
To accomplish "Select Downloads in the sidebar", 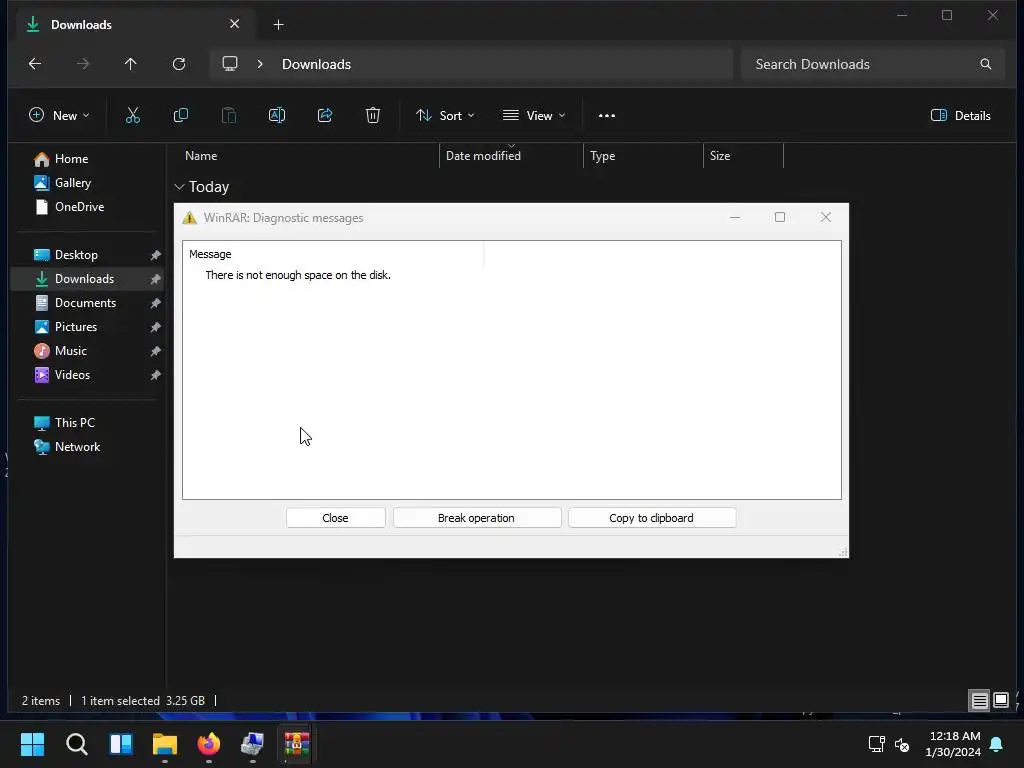I will [x=84, y=279].
